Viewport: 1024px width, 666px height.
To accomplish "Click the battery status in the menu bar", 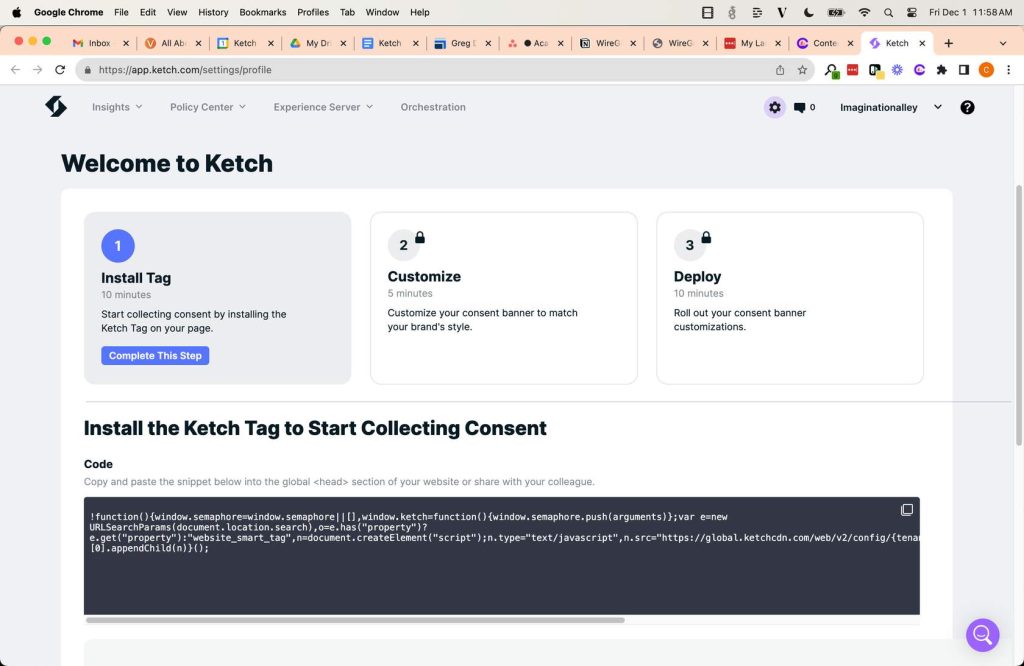I will click(x=835, y=12).
